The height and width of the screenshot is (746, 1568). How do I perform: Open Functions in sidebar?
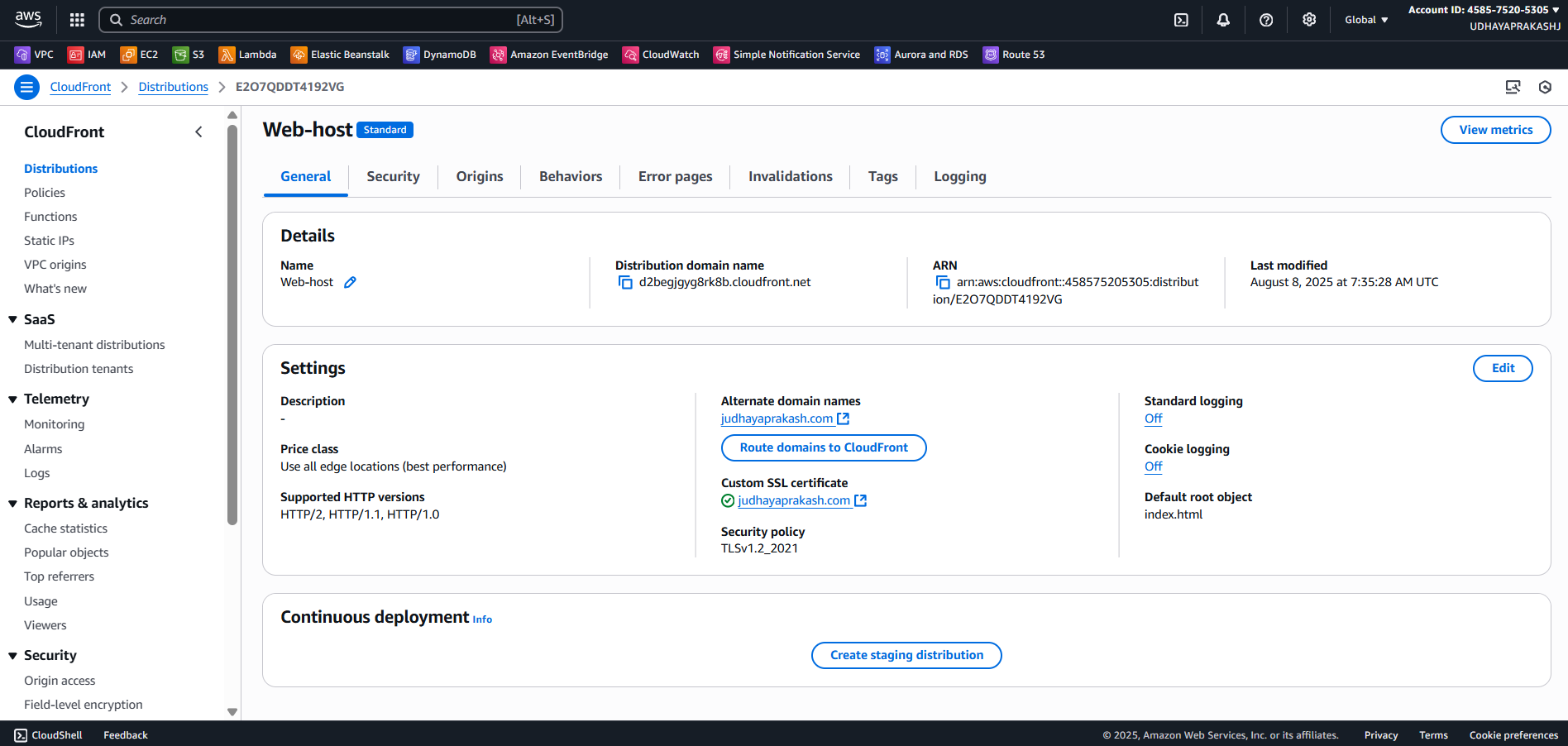pos(50,217)
